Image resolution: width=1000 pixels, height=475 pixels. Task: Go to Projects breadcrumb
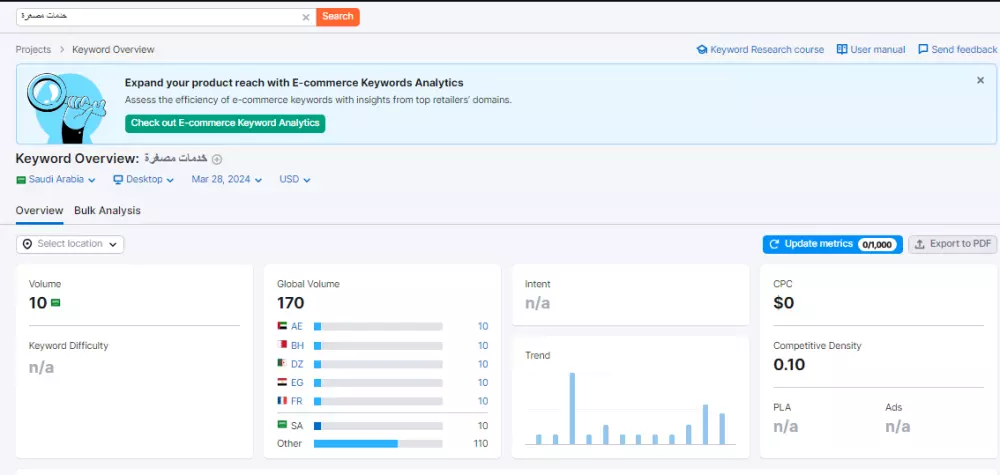(33, 49)
